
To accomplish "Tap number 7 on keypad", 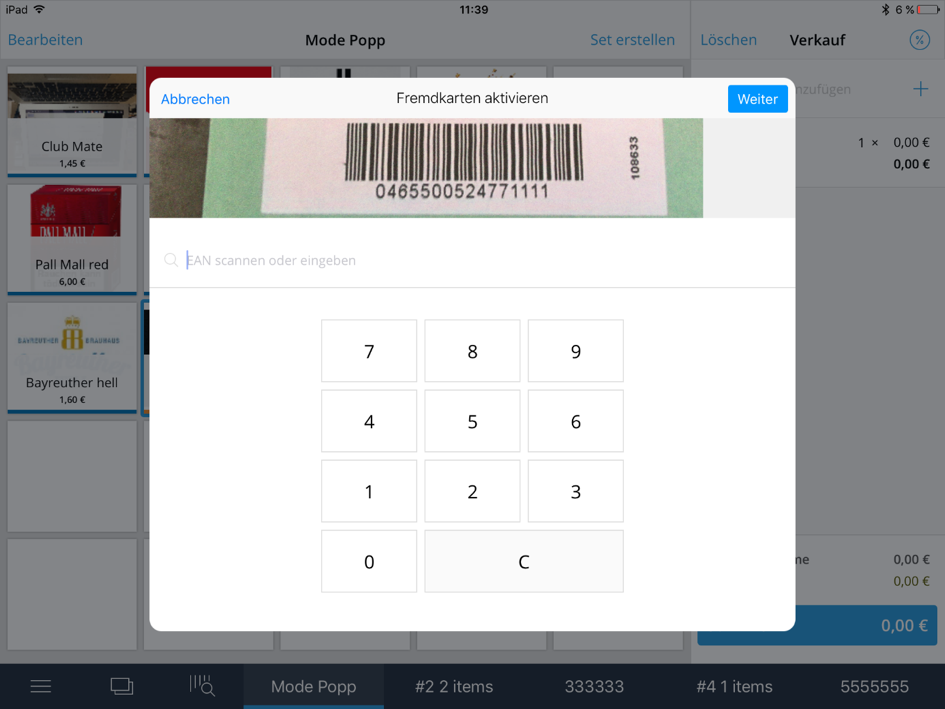I will pyautogui.click(x=369, y=351).
